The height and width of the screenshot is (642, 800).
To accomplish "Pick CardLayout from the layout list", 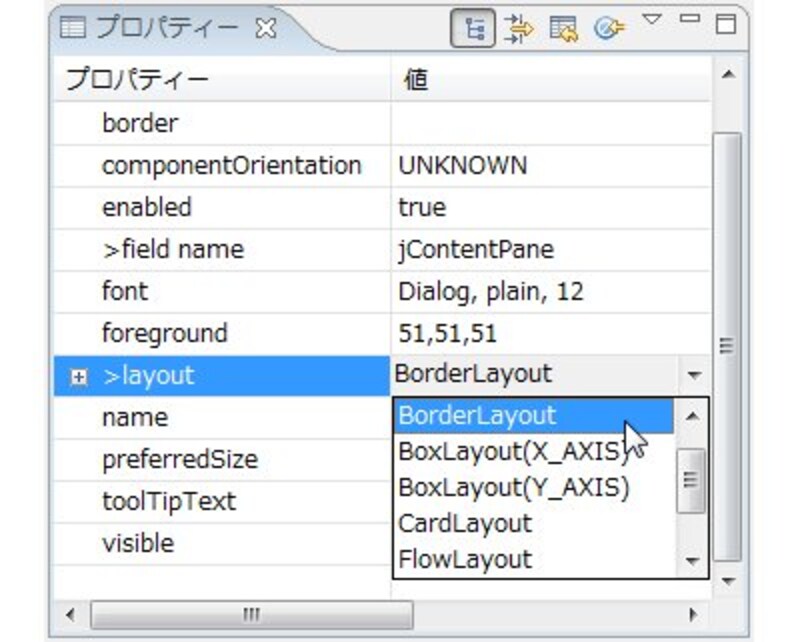I will [465, 523].
